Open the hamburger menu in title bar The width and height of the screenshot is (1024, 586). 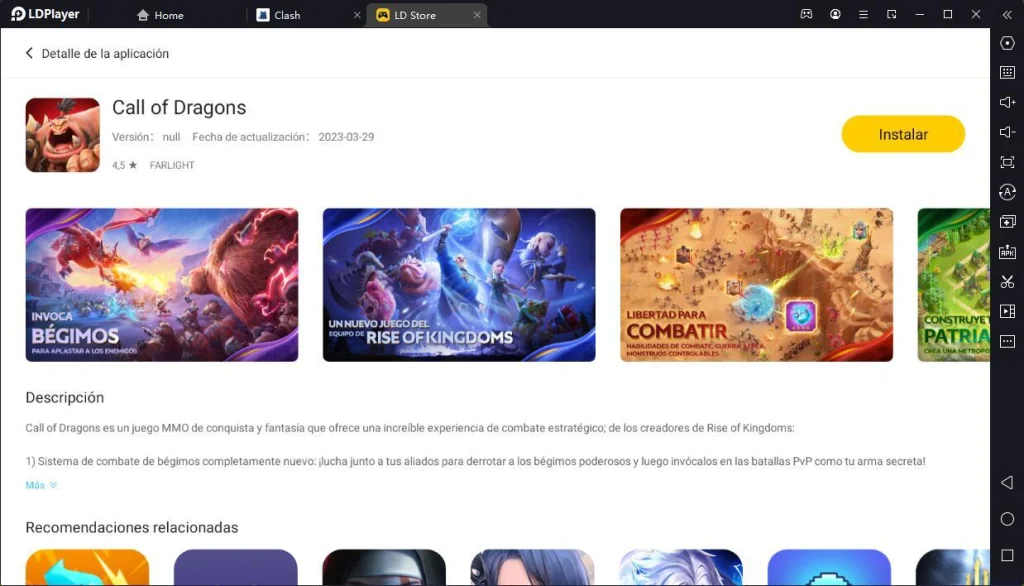863,14
